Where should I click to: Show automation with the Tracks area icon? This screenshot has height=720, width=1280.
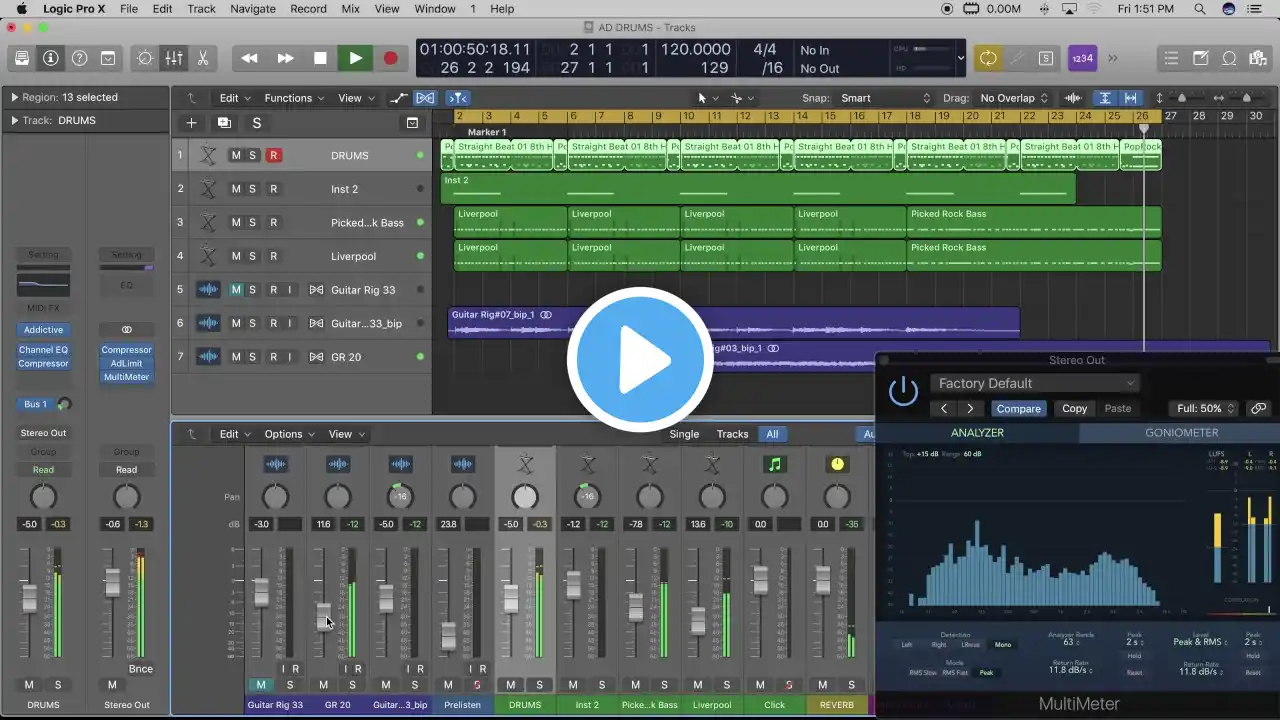pyautogui.click(x=398, y=98)
